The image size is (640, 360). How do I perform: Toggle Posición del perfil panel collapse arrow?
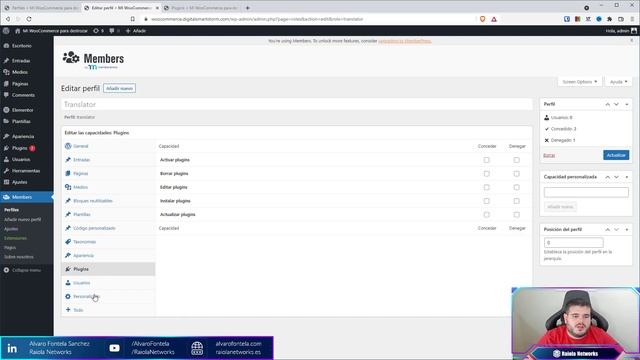(x=627, y=230)
